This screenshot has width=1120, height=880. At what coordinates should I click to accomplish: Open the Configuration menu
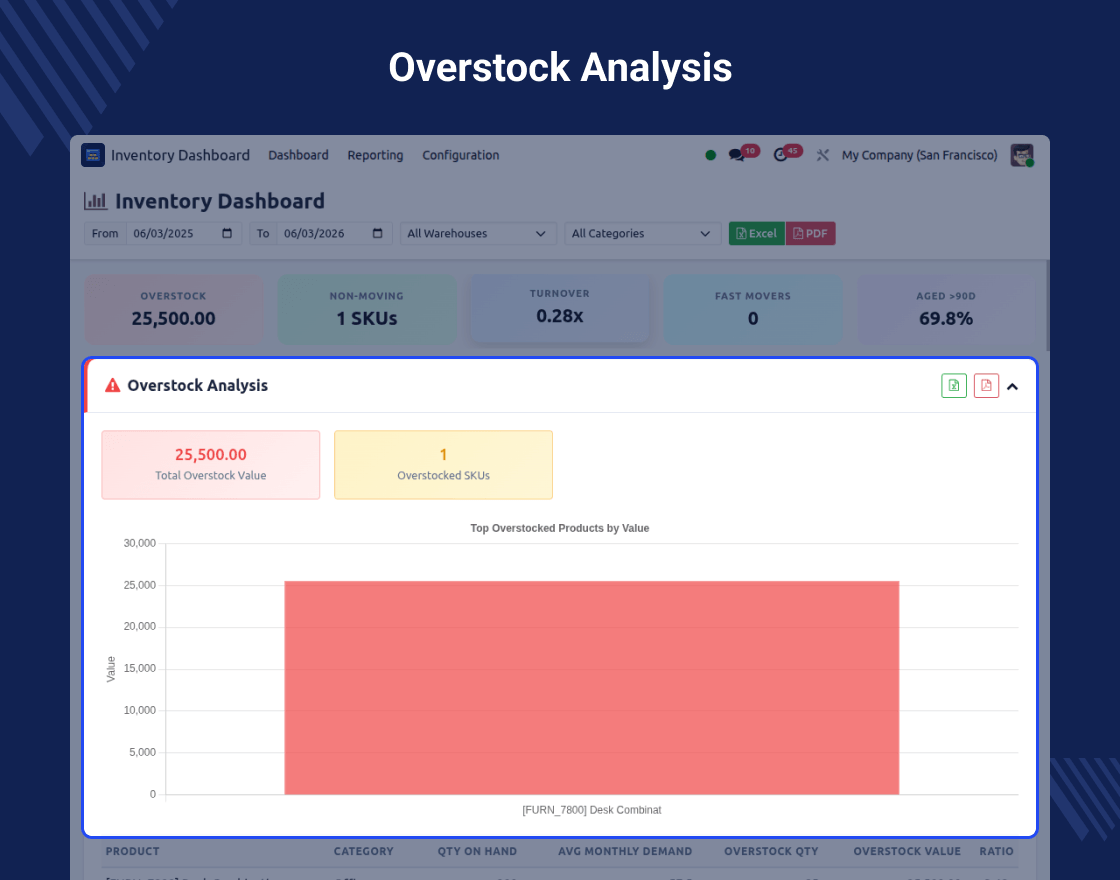click(x=461, y=155)
